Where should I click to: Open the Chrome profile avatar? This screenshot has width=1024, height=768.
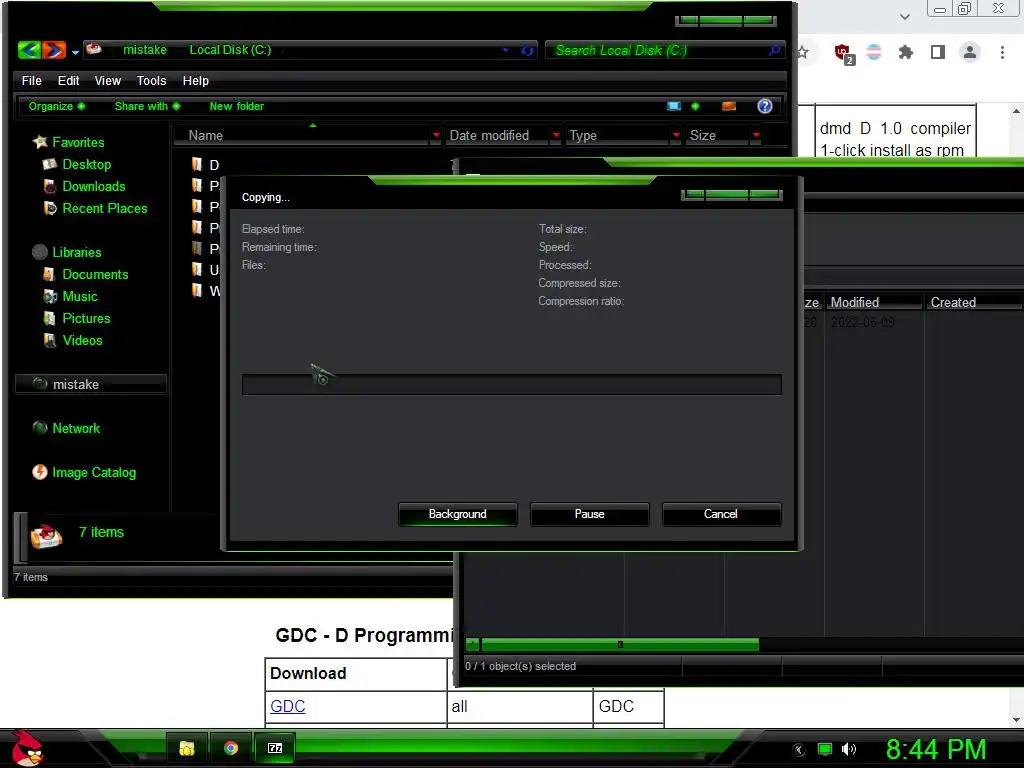point(970,52)
